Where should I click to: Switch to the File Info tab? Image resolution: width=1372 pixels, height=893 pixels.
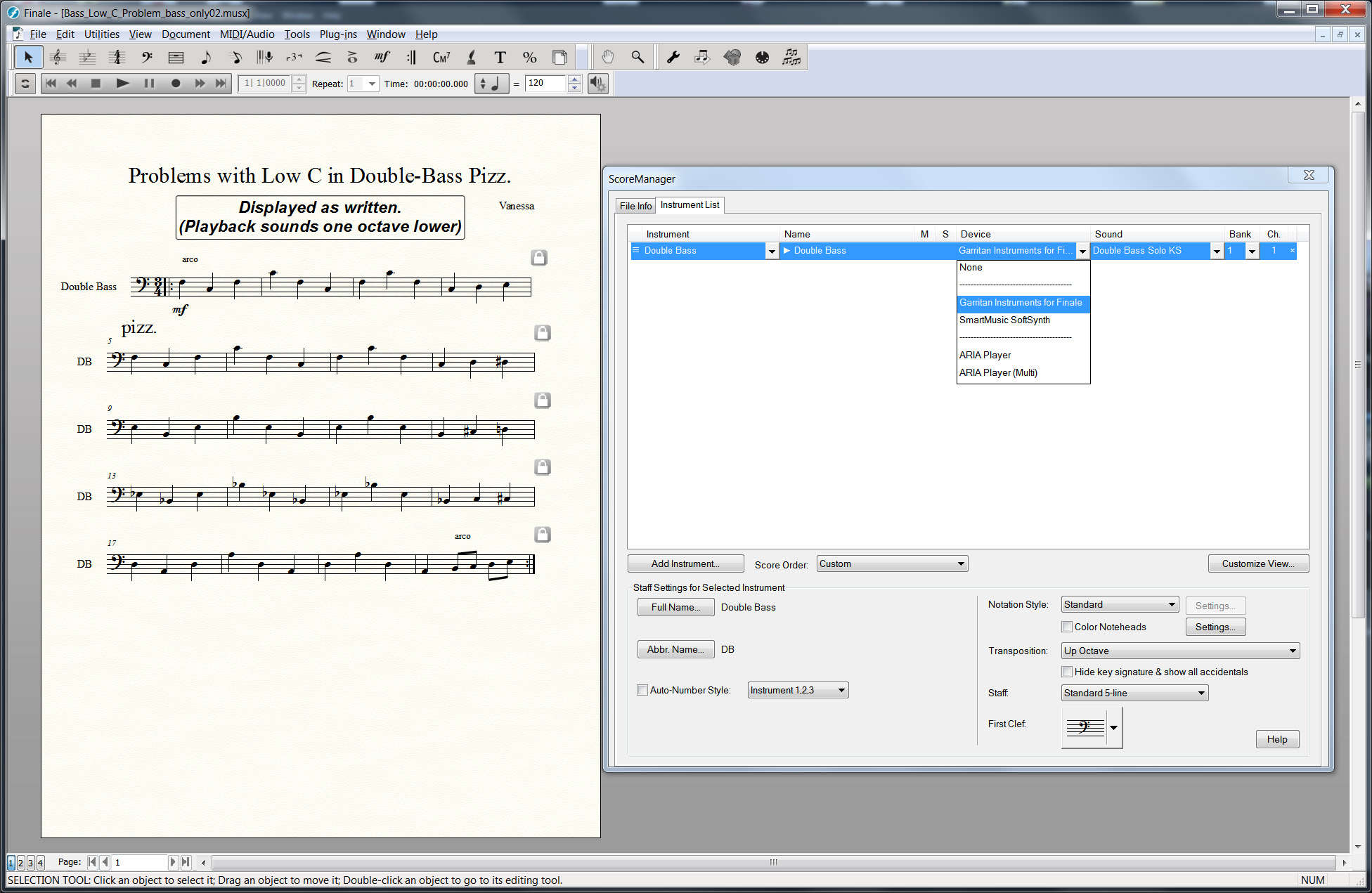tap(635, 206)
